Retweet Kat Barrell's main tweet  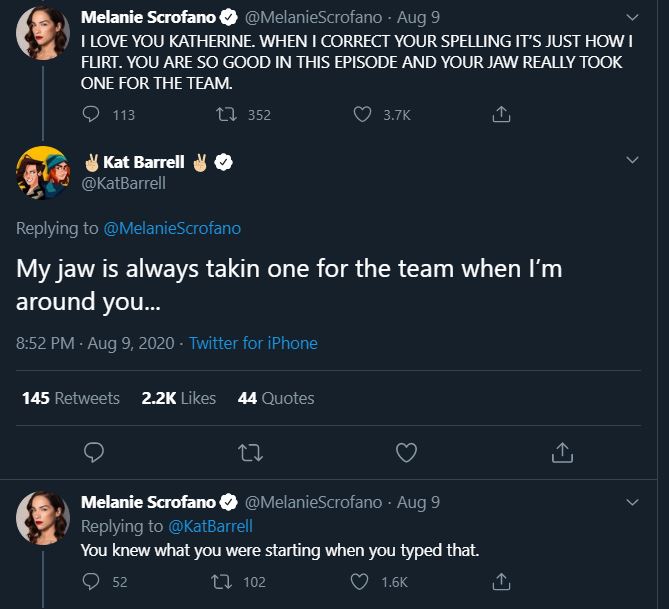pyautogui.click(x=249, y=453)
